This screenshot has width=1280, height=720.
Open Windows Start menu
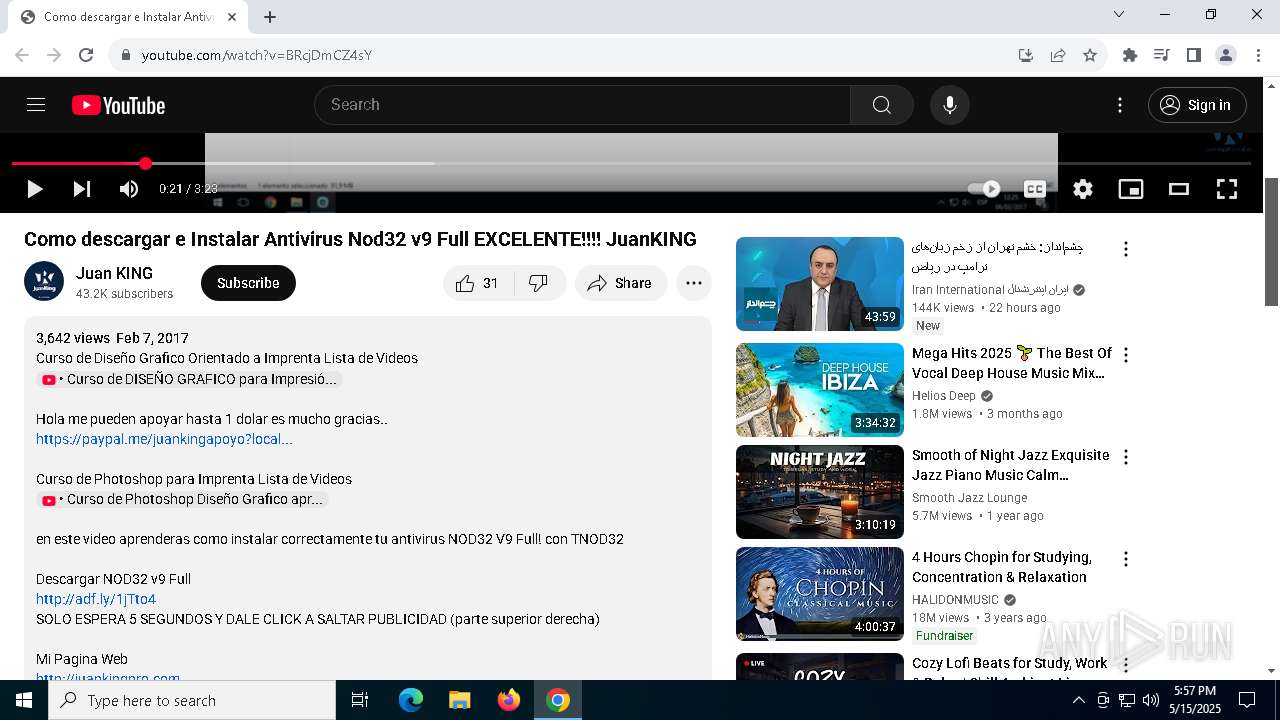coord(24,700)
